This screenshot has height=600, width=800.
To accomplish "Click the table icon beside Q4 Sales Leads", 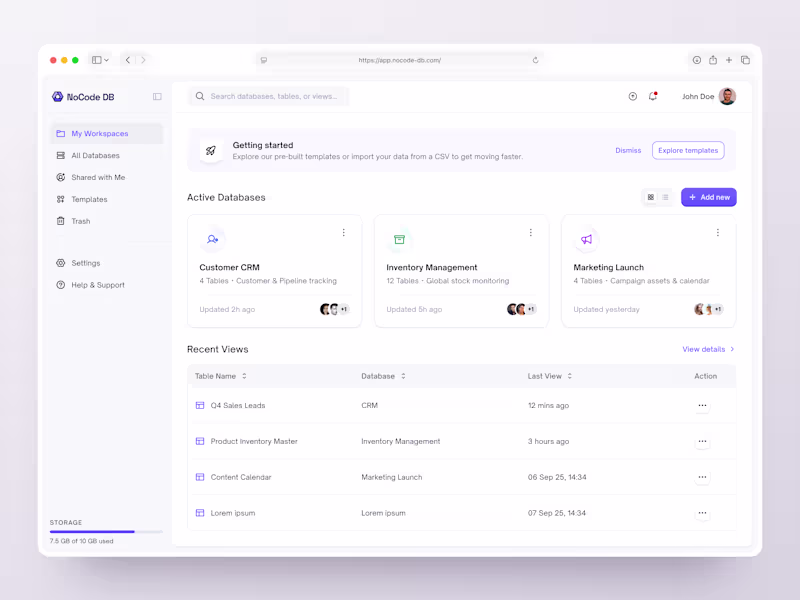I will click(198, 405).
